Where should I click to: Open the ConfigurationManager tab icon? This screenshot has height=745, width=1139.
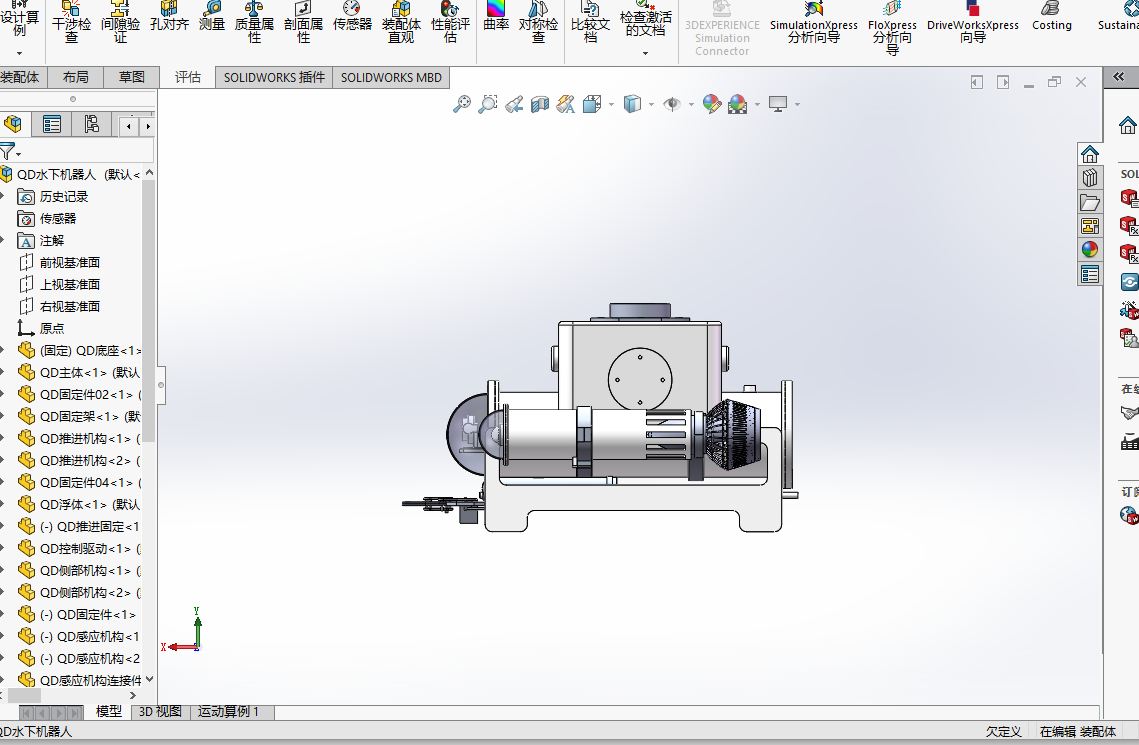(x=92, y=124)
